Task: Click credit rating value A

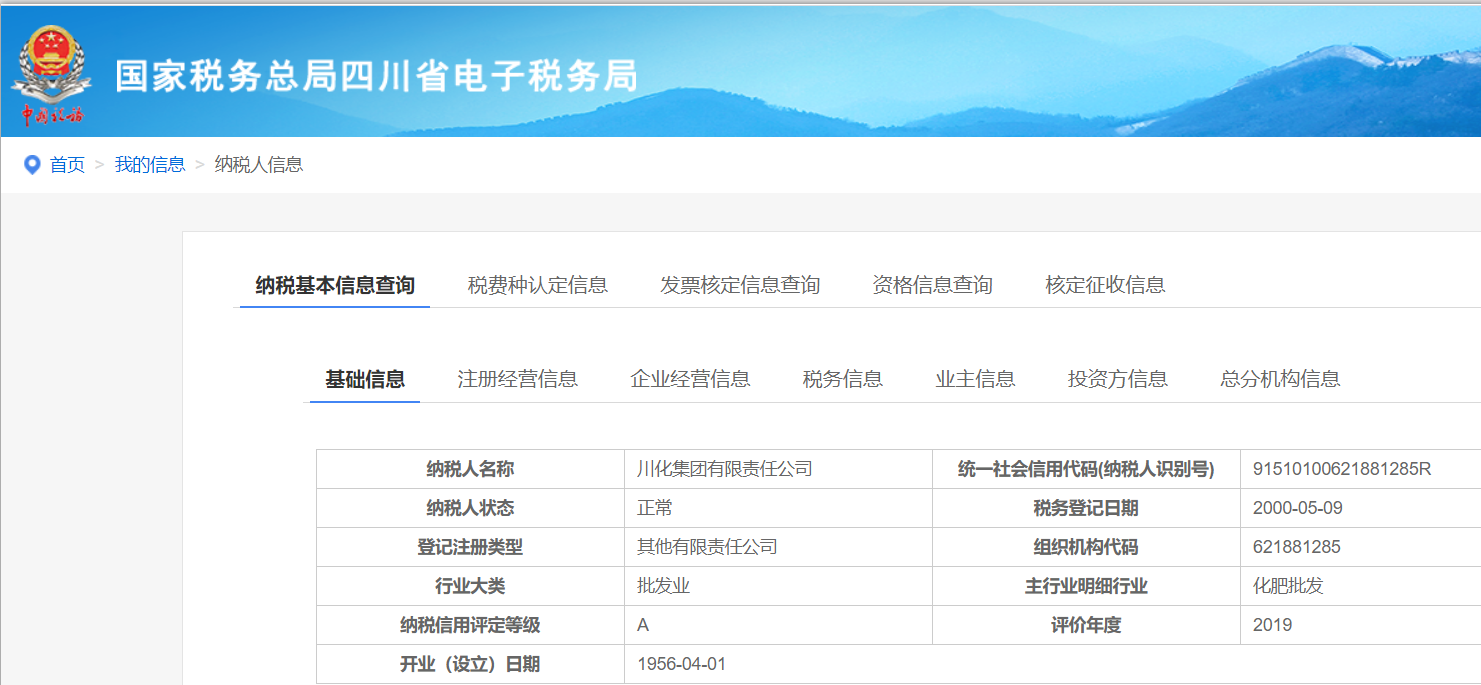Action: coord(643,625)
